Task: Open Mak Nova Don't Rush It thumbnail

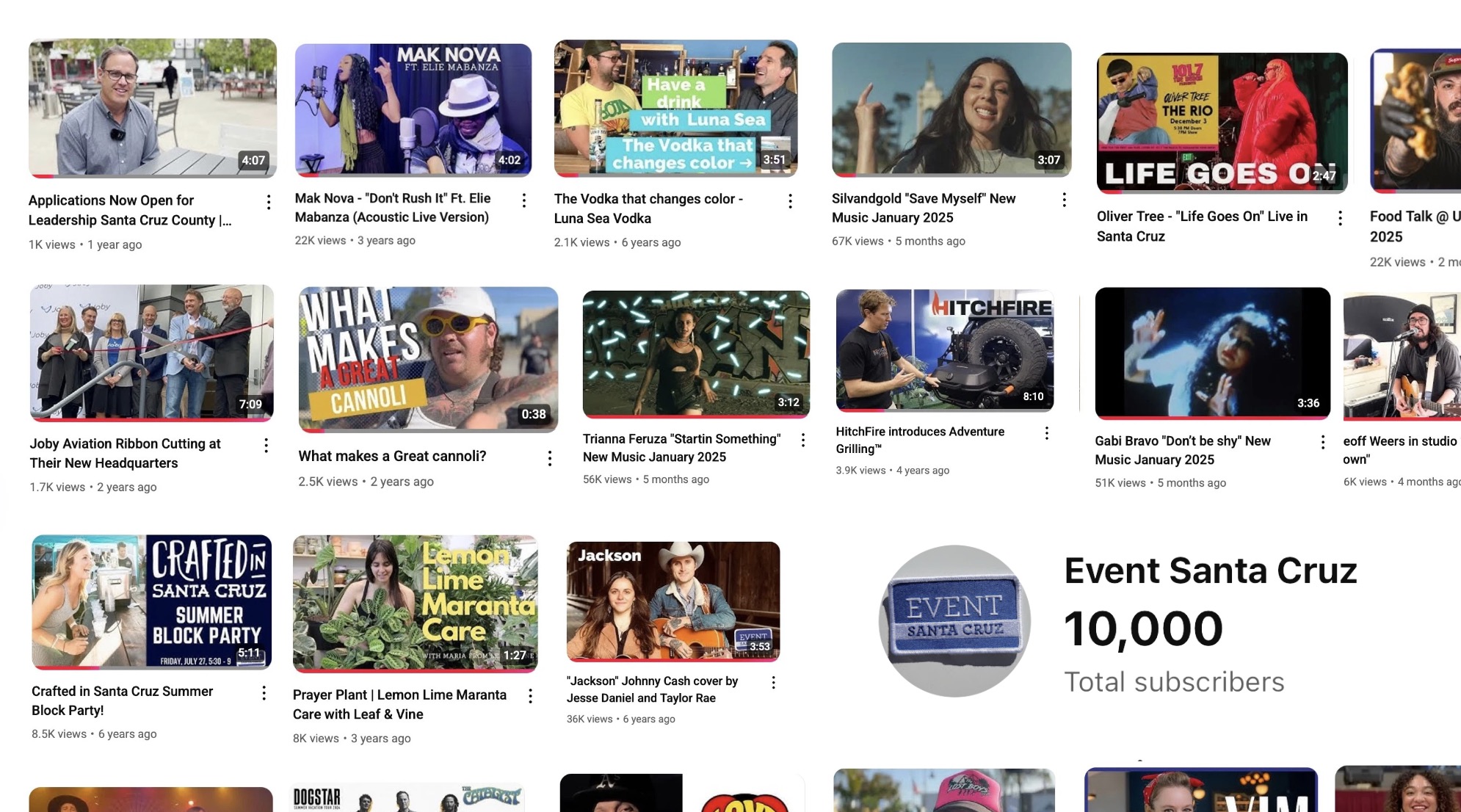Action: point(413,110)
